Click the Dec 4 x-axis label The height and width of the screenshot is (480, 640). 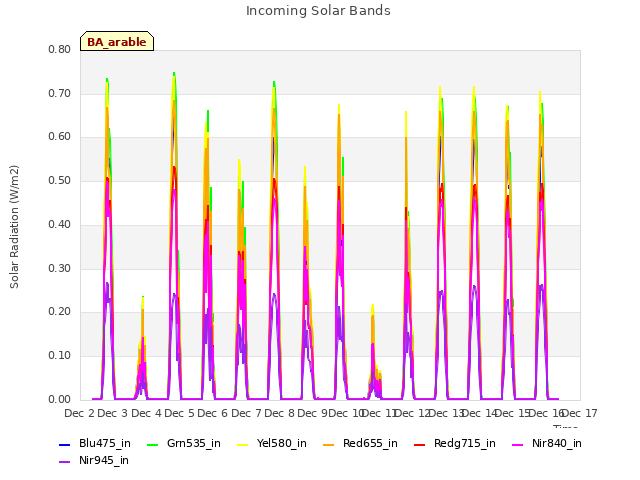tap(147, 413)
